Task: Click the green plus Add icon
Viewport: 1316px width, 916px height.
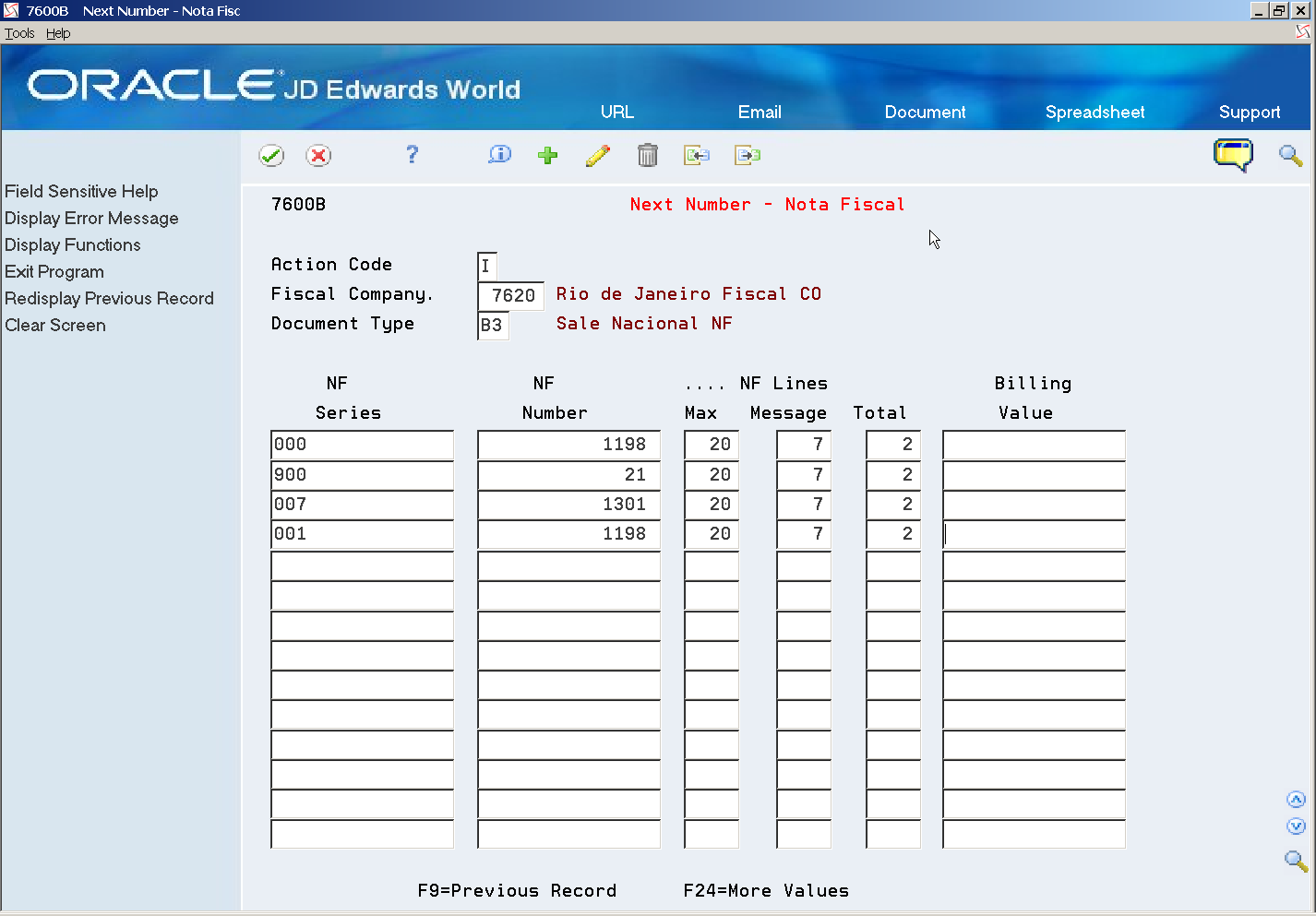Action: tap(548, 155)
